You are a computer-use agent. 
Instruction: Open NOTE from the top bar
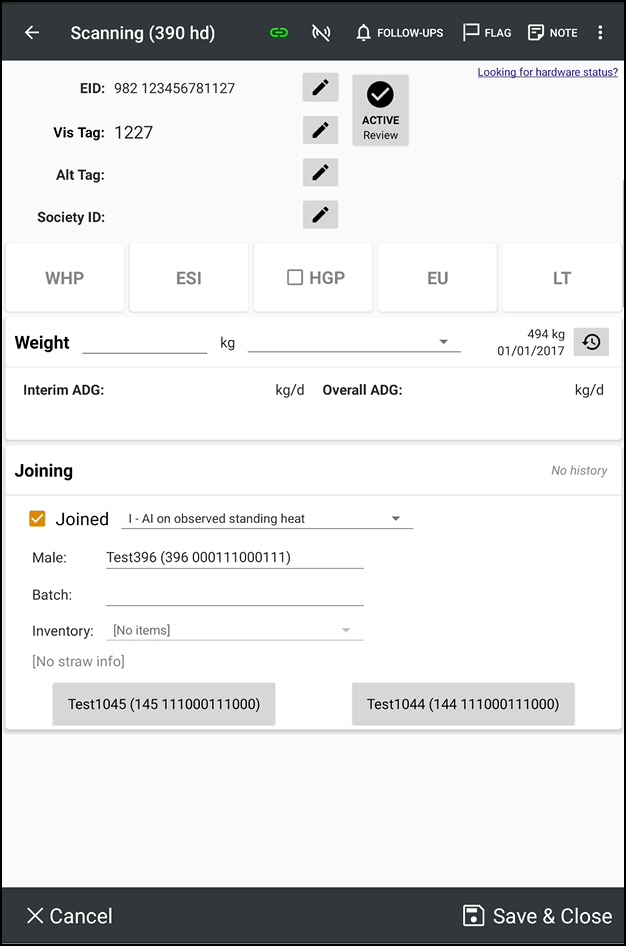click(x=552, y=33)
